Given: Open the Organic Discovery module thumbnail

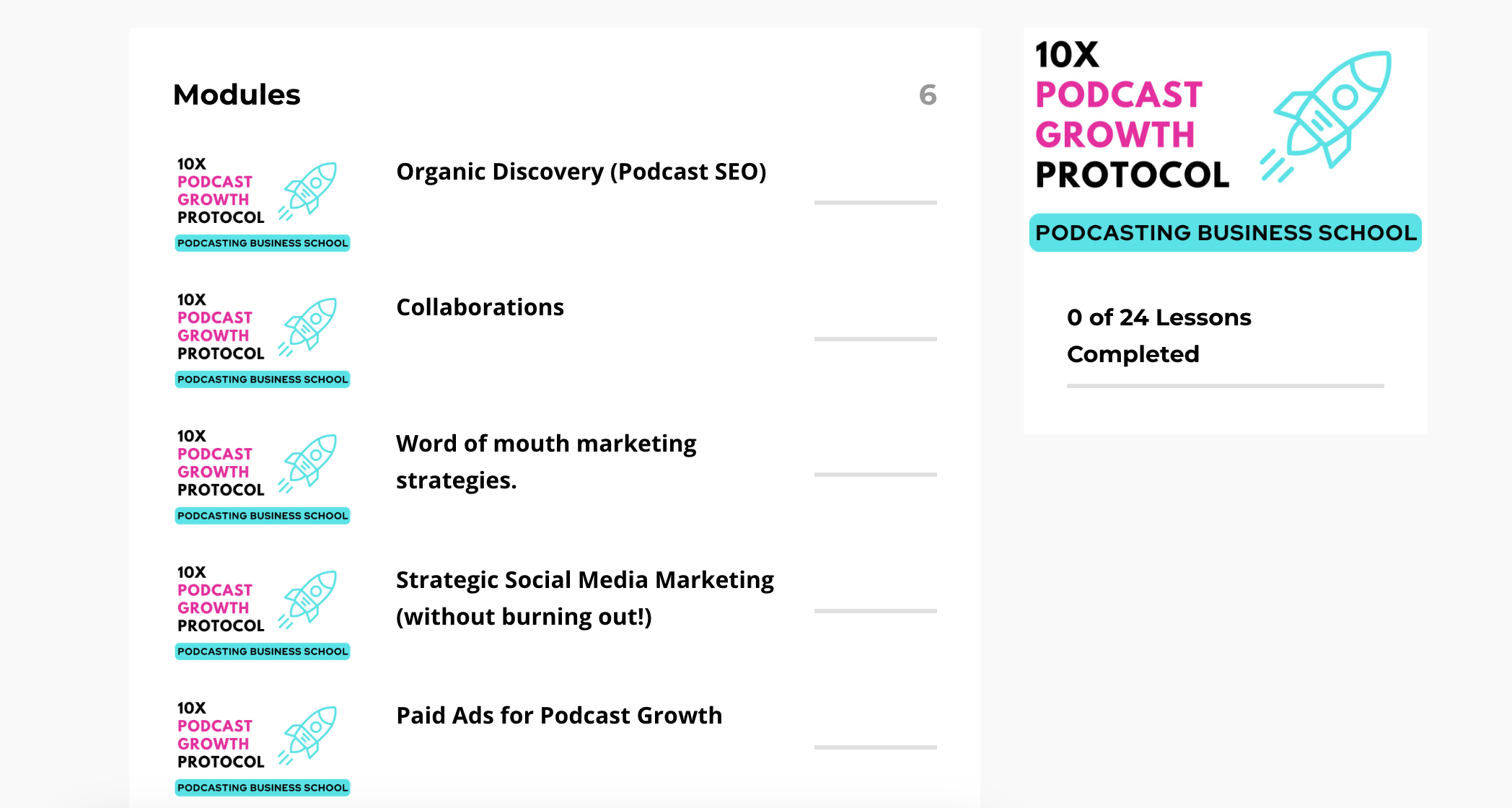Looking at the screenshot, I should point(262,203).
